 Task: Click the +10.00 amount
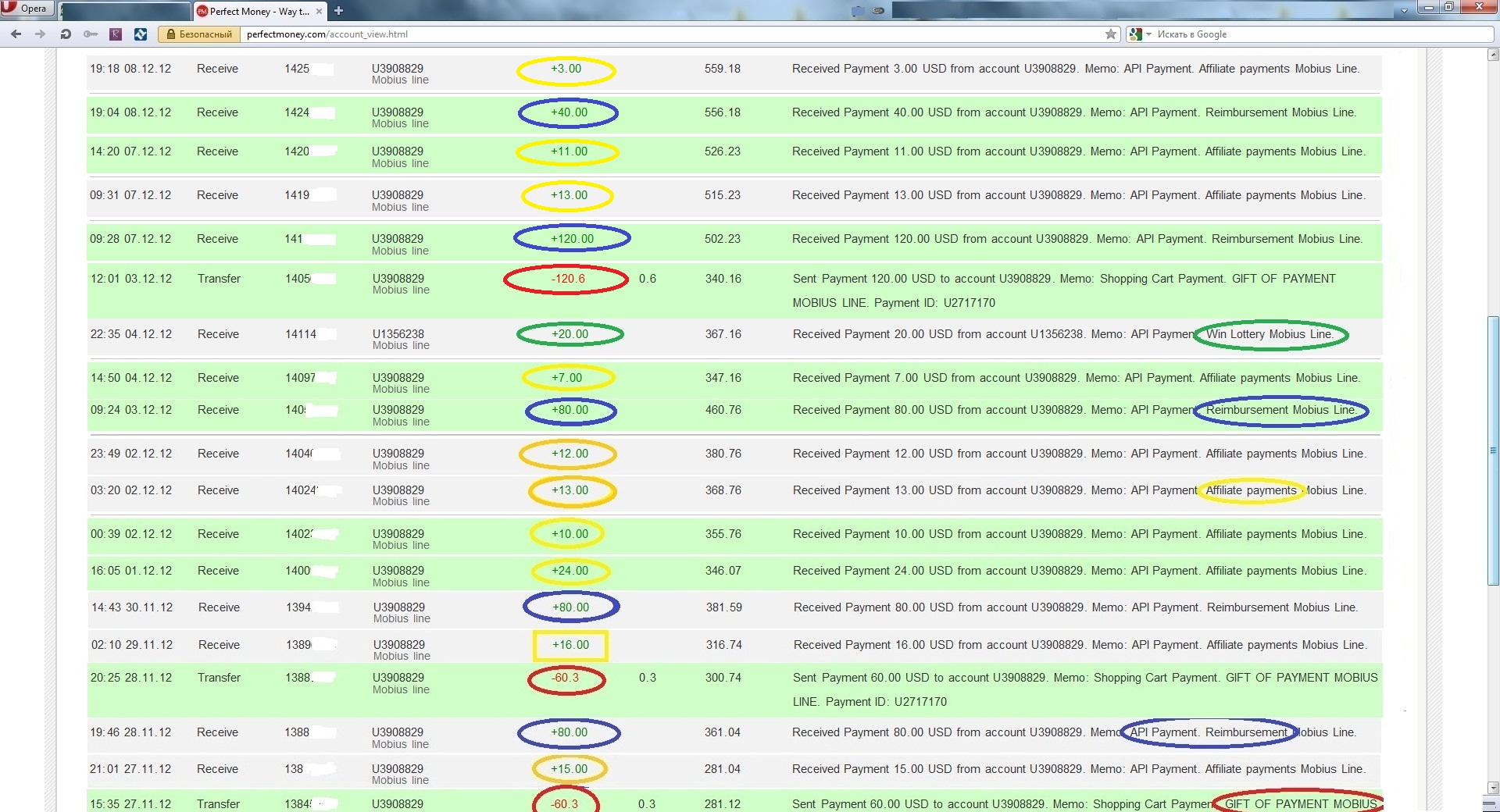tap(570, 534)
